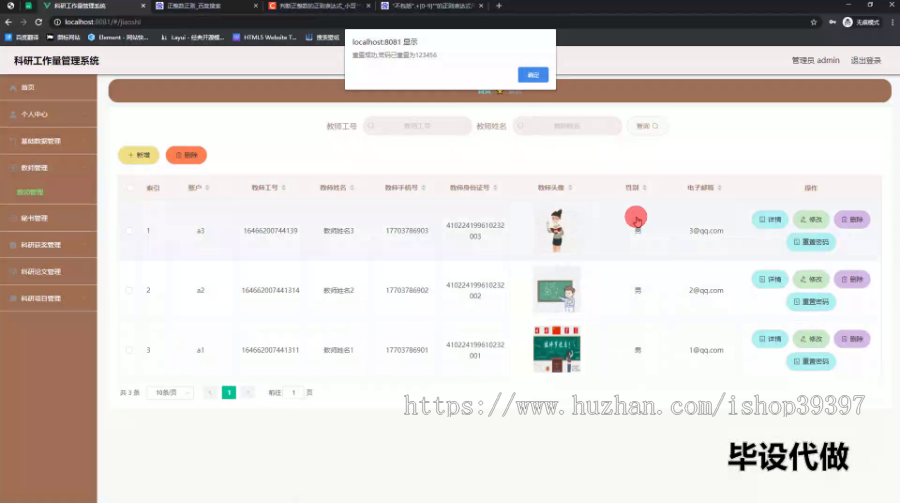Click purple 删除 for the 3@qq.com row
Viewport: 900px width, 503px height.
852,219
